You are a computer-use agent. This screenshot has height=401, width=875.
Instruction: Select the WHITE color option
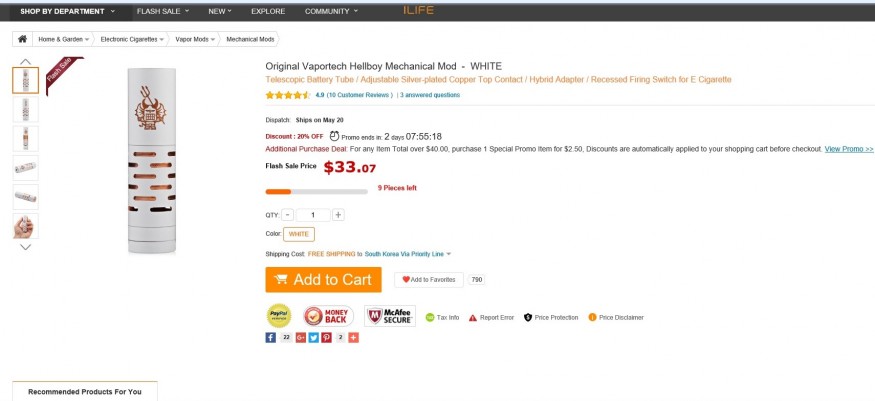pyautogui.click(x=299, y=234)
